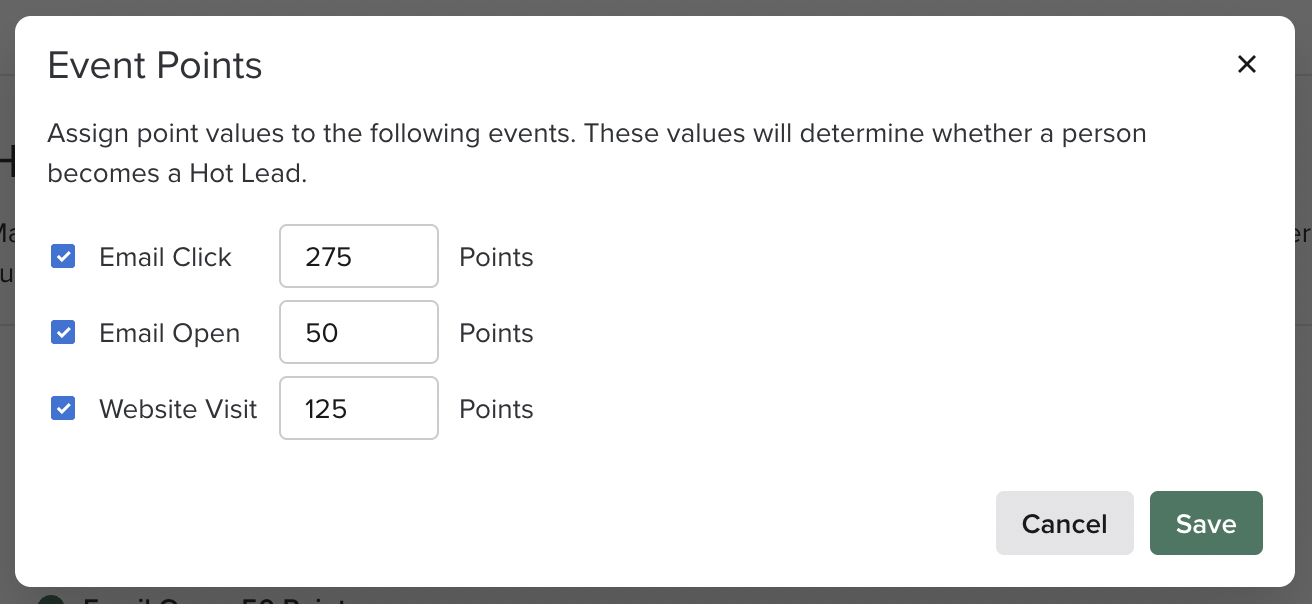Image resolution: width=1312 pixels, height=604 pixels.
Task: Disable the Email Open checkbox
Action: [x=63, y=332]
